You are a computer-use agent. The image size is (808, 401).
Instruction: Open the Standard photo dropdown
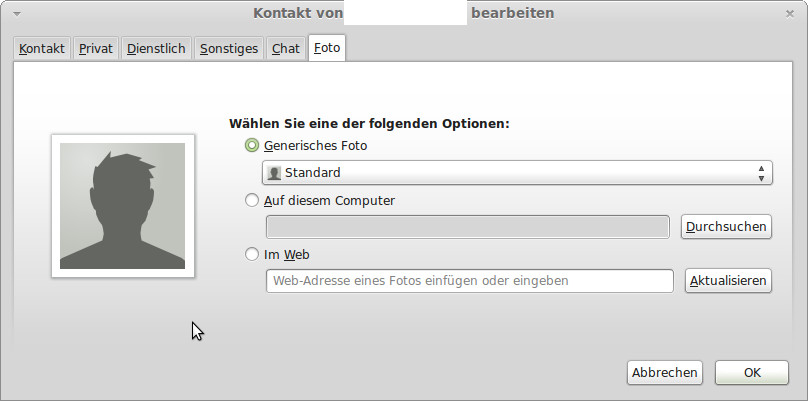coord(517,173)
